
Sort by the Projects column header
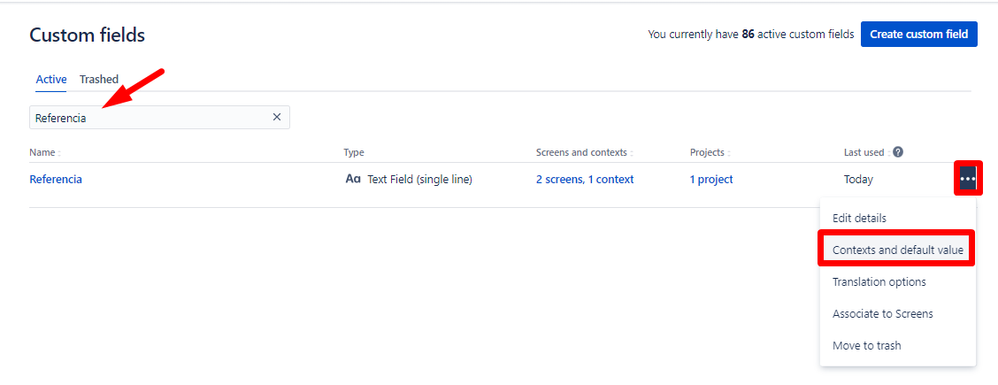(710, 153)
